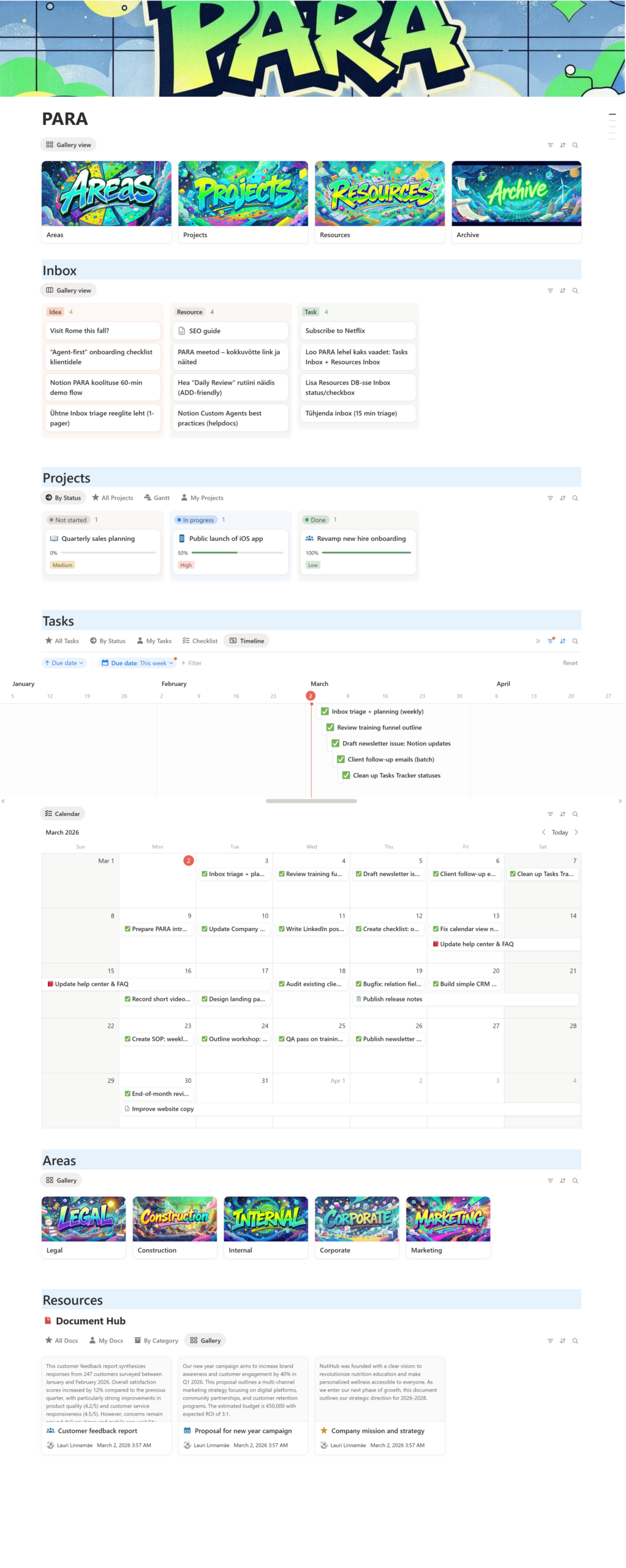This screenshot has height=1568, width=626.
Task: Toggle checkbox for Draft newsletter issue task
Action: pos(335,744)
